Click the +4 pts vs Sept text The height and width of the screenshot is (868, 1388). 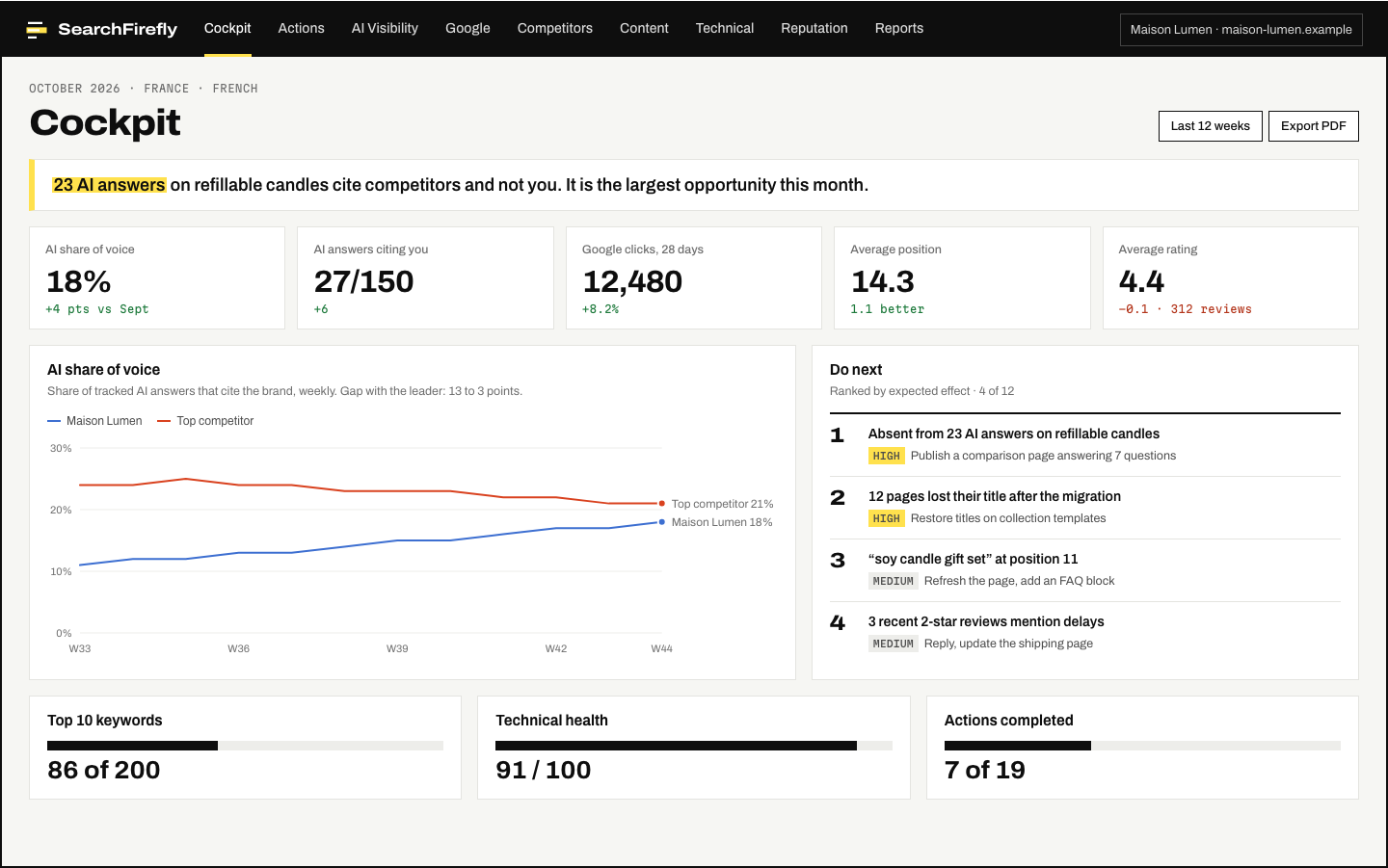coord(96,309)
